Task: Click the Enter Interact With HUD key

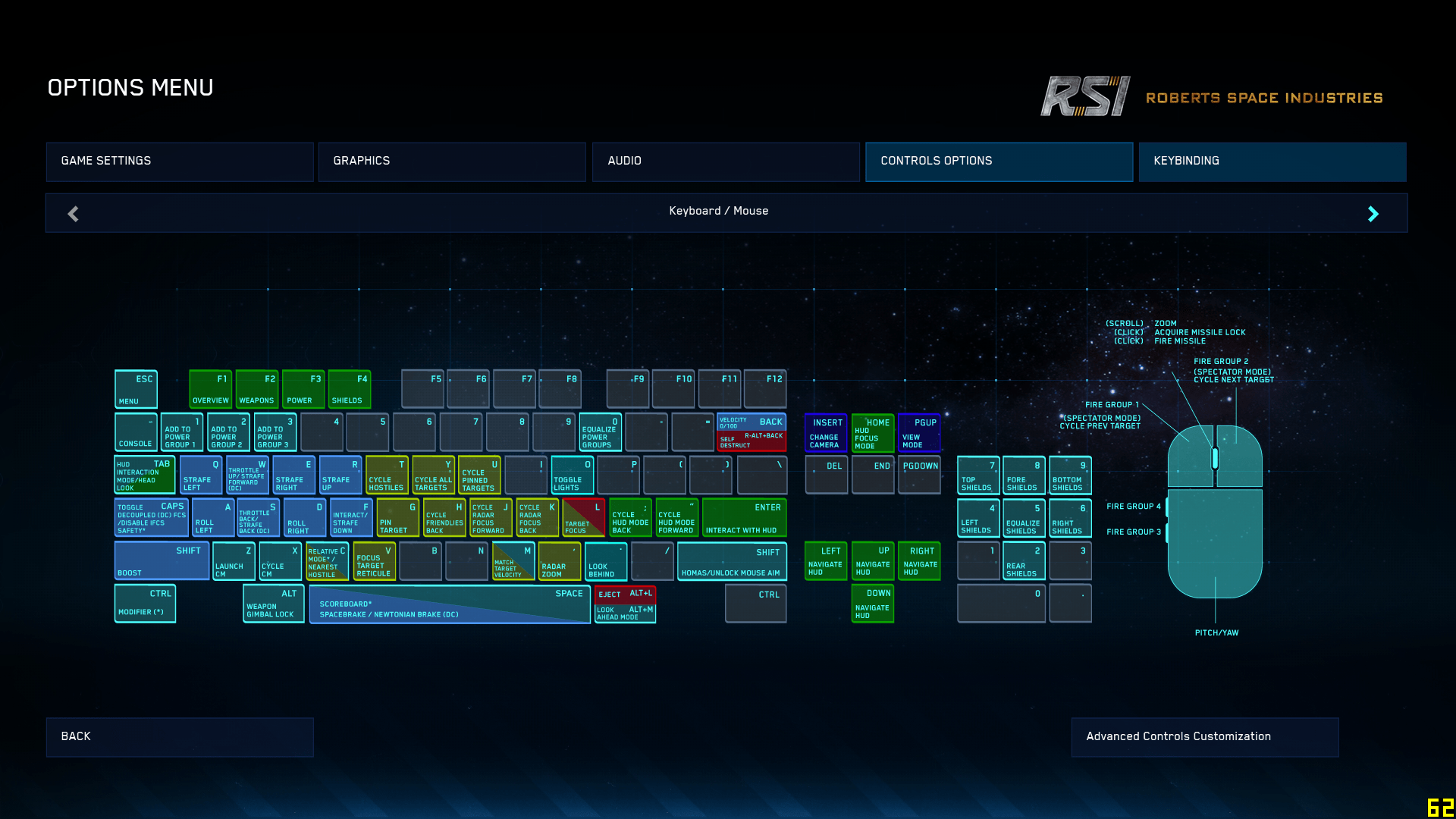Action: [x=744, y=518]
